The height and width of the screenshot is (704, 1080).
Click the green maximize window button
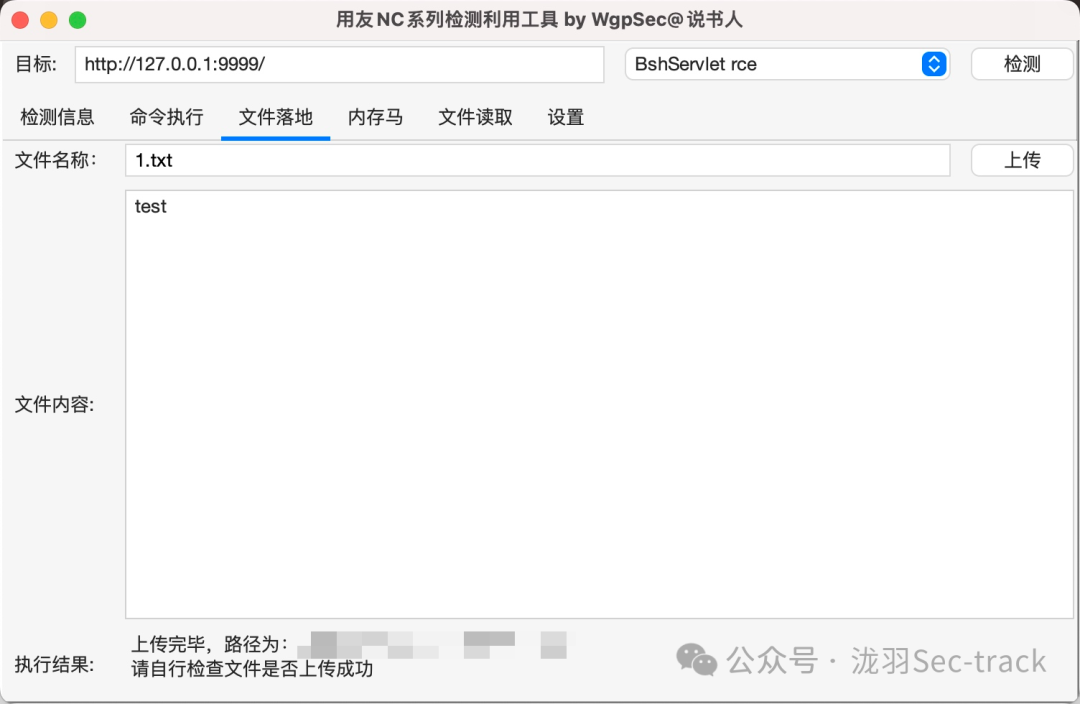tap(78, 20)
